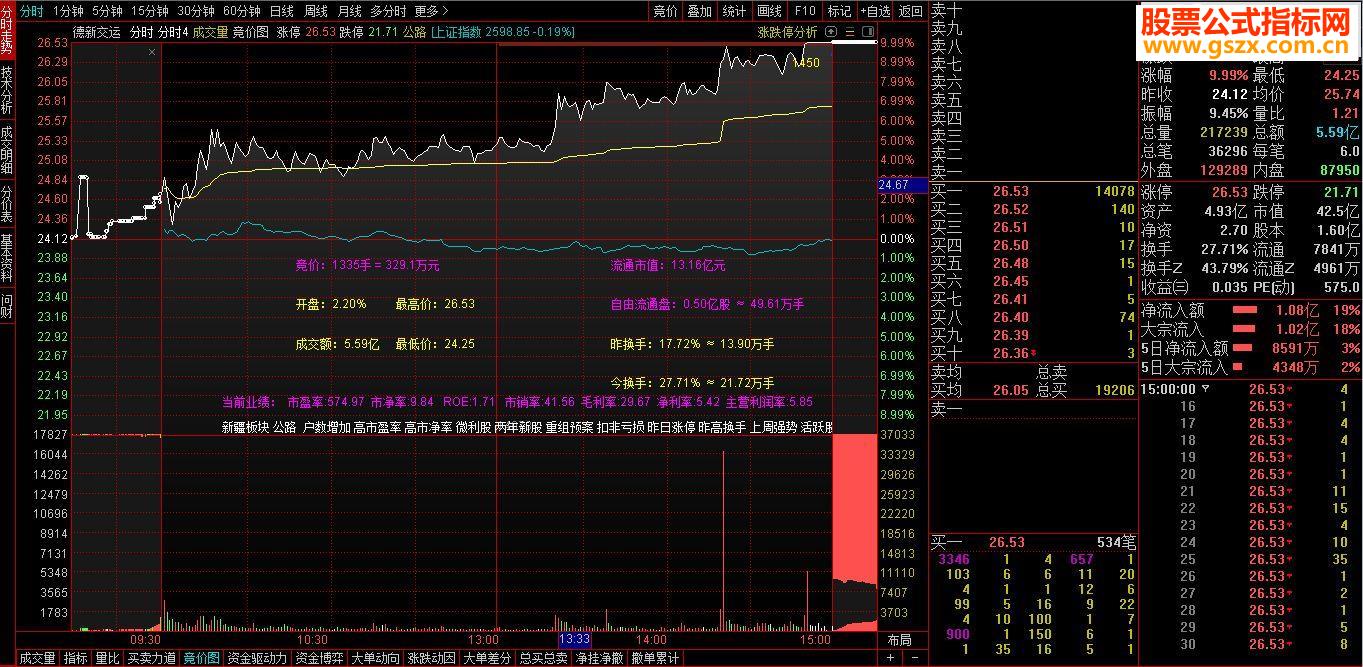Open the 多分时 multi-day view
The height and width of the screenshot is (667, 1363).
(x=388, y=11)
